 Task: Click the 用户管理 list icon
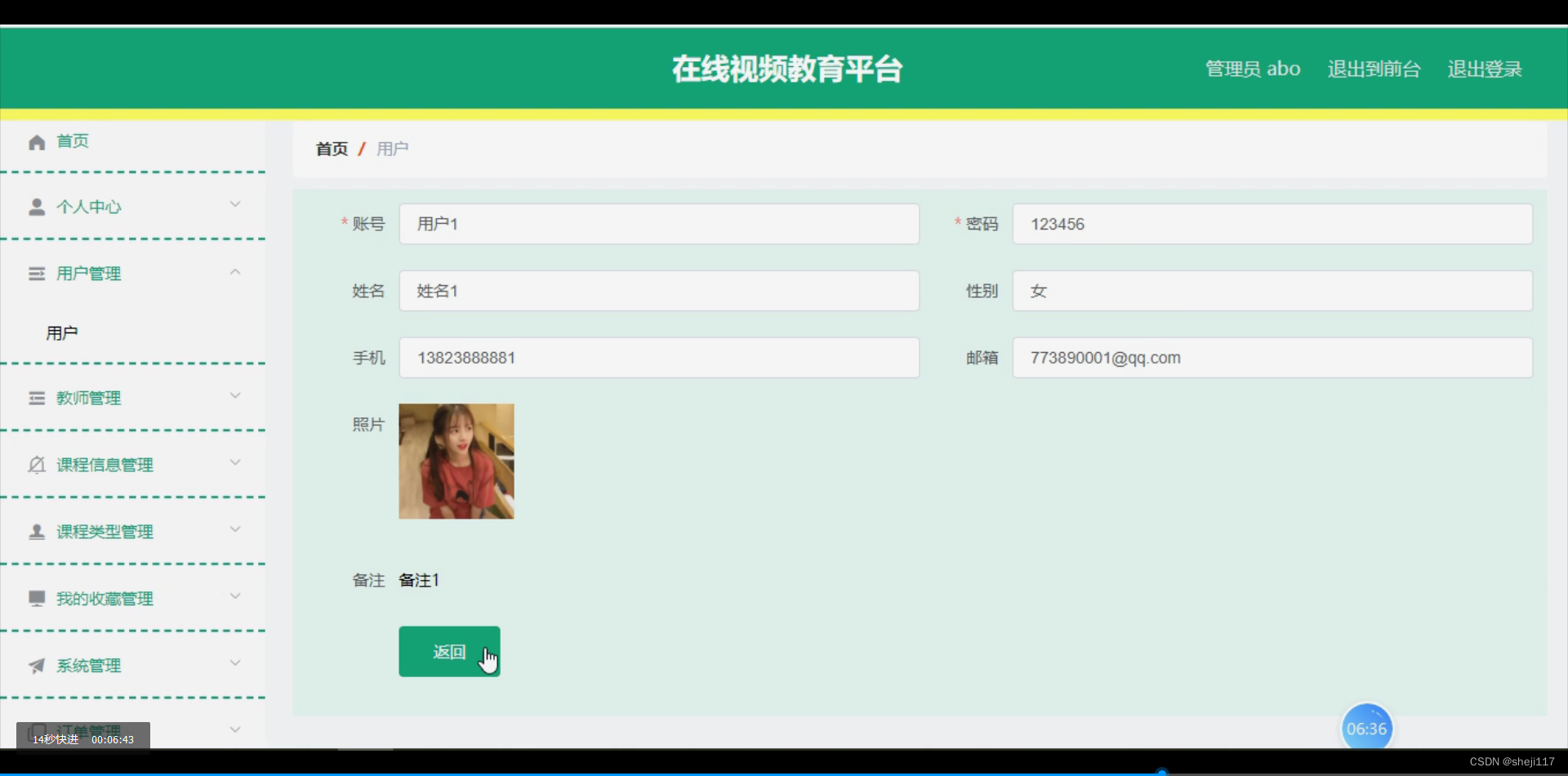click(x=37, y=273)
